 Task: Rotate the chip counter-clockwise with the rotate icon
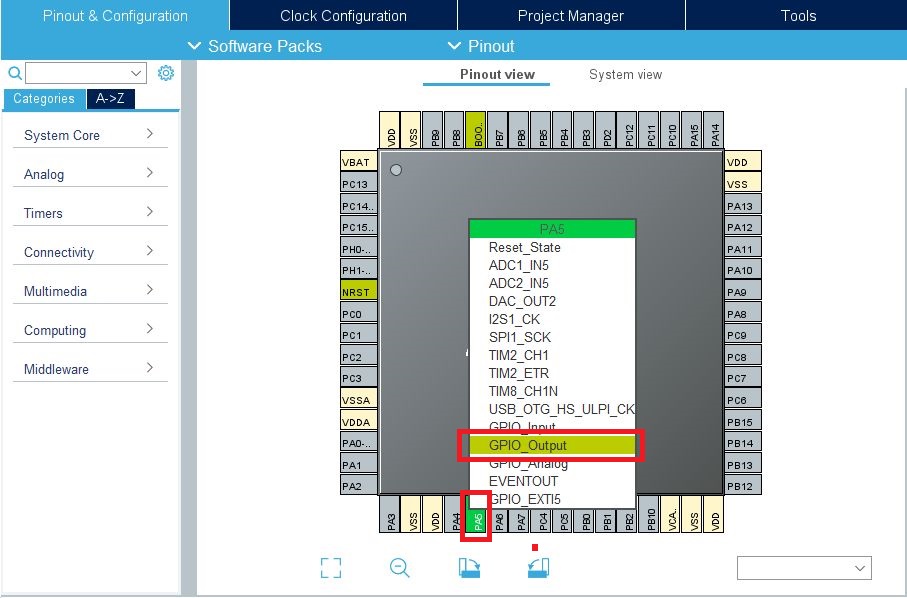point(538,568)
